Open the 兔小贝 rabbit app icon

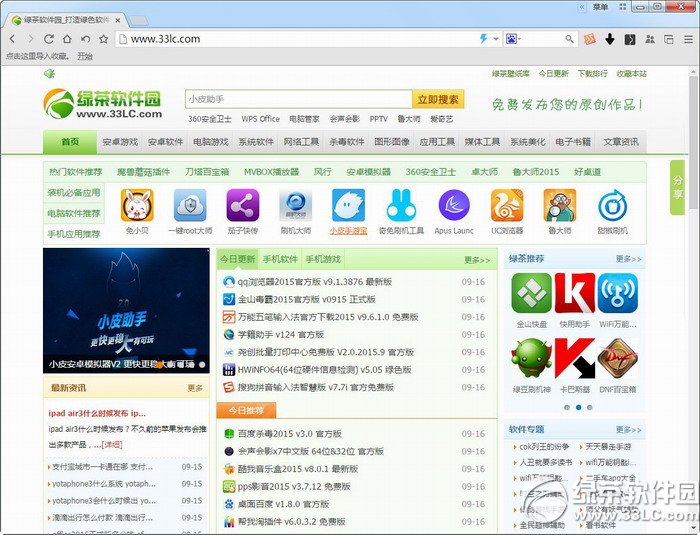[x=137, y=205]
